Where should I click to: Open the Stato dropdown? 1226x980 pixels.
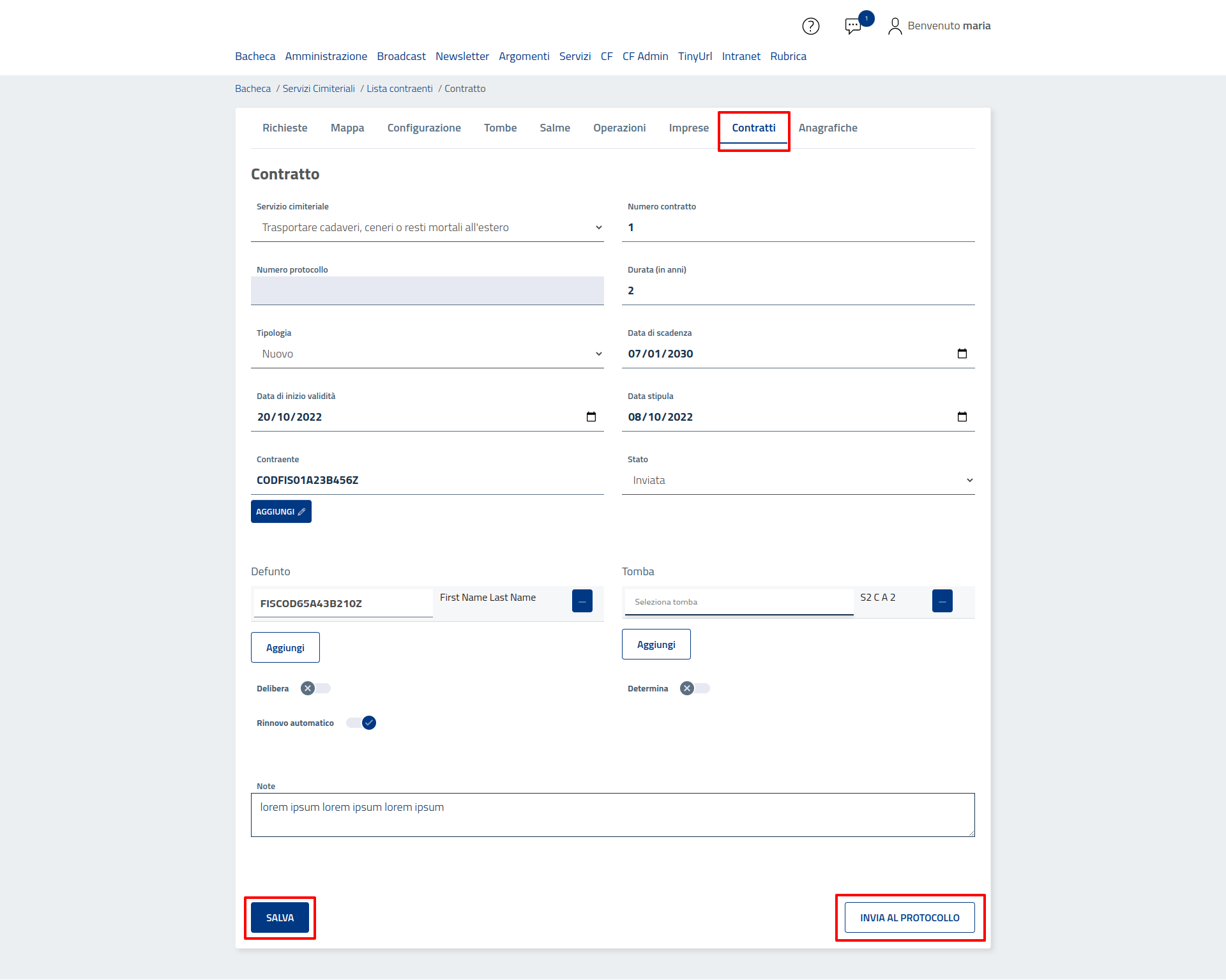(798, 481)
